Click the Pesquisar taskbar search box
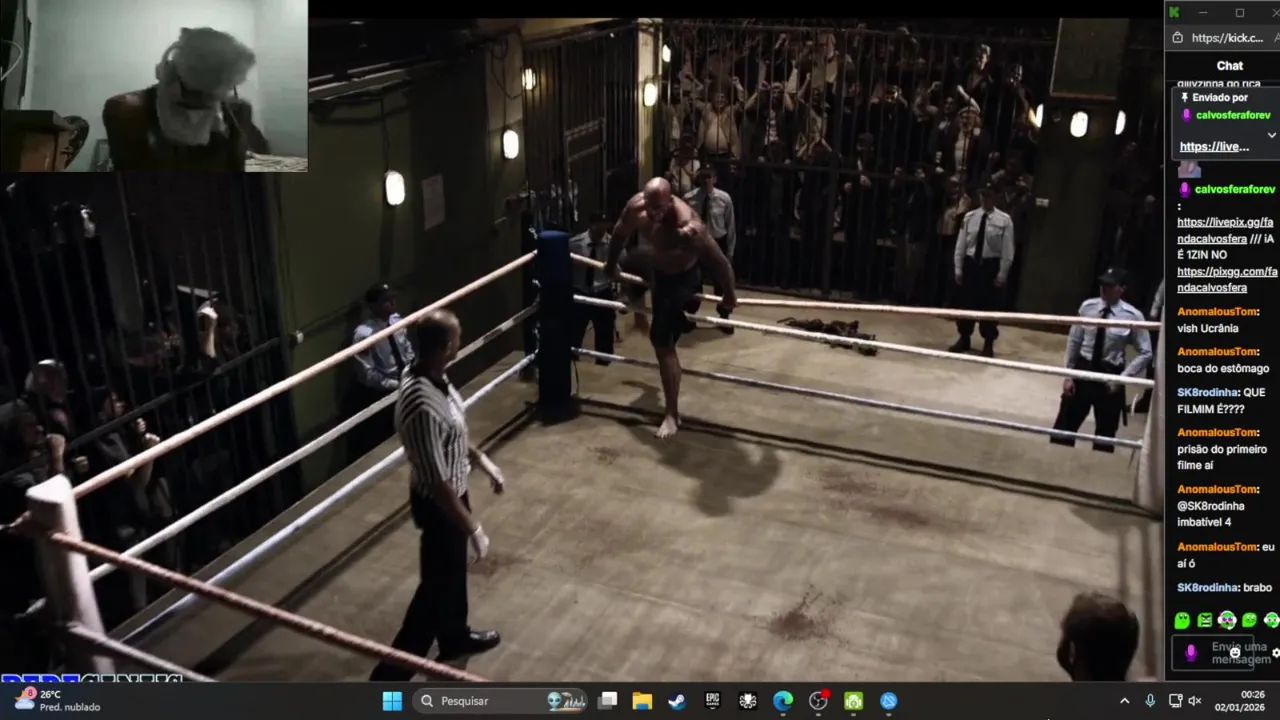 [500, 701]
